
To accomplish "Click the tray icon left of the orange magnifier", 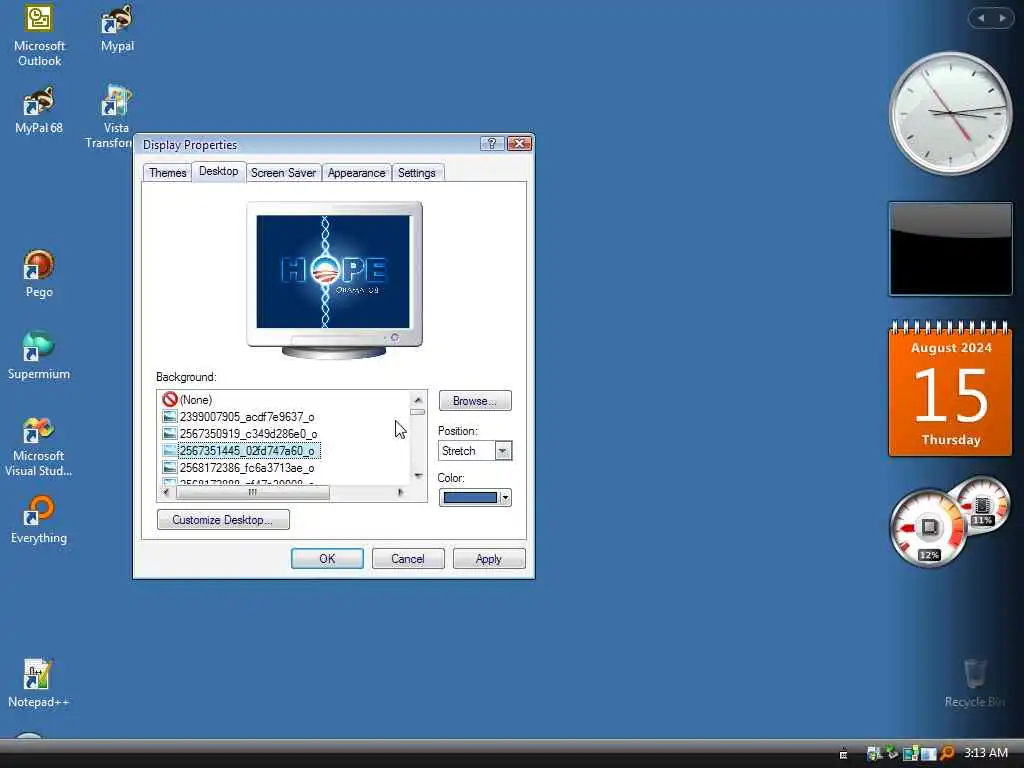I will (x=929, y=754).
